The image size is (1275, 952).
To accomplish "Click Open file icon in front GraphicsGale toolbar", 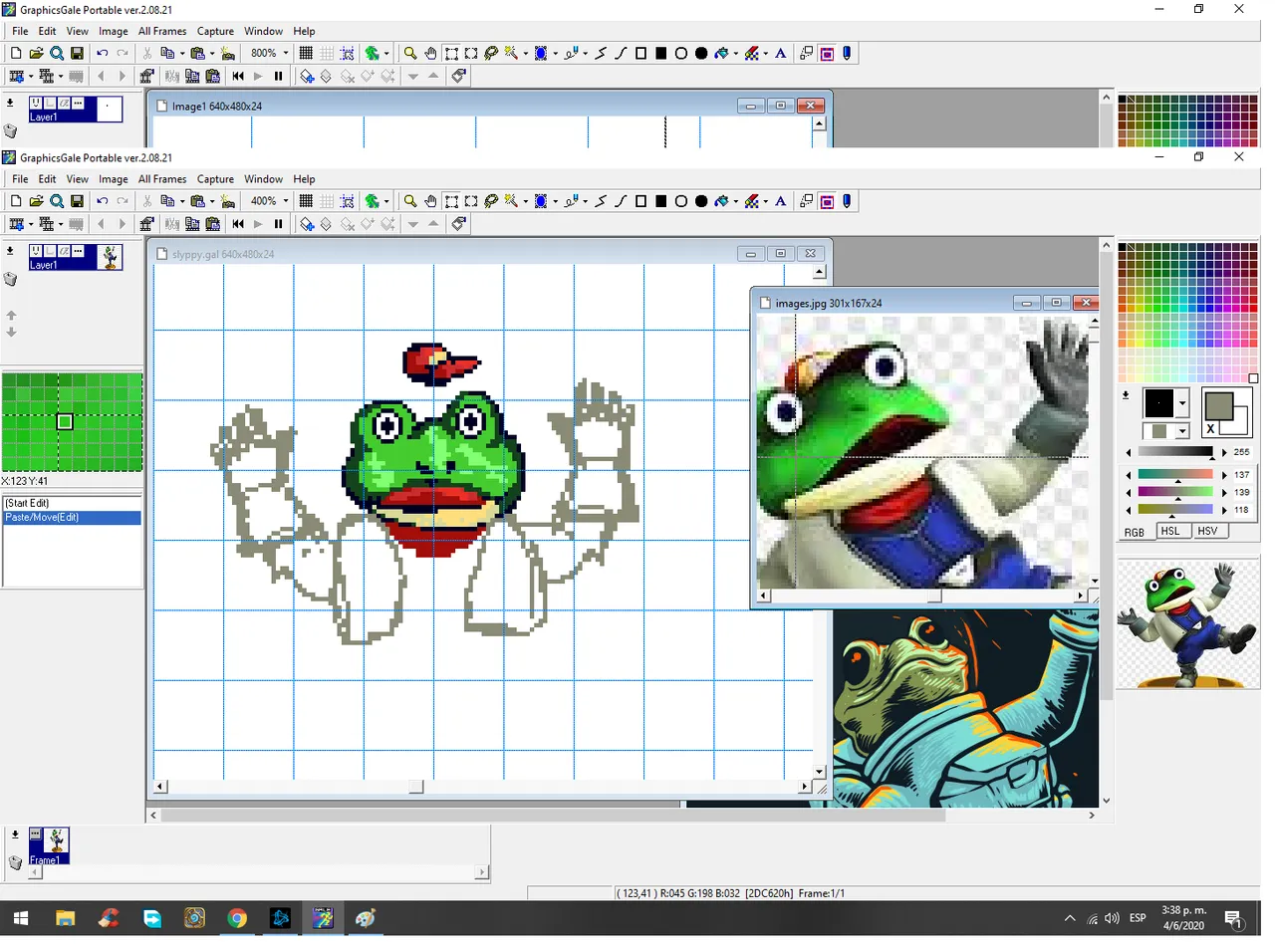I will coord(36,201).
